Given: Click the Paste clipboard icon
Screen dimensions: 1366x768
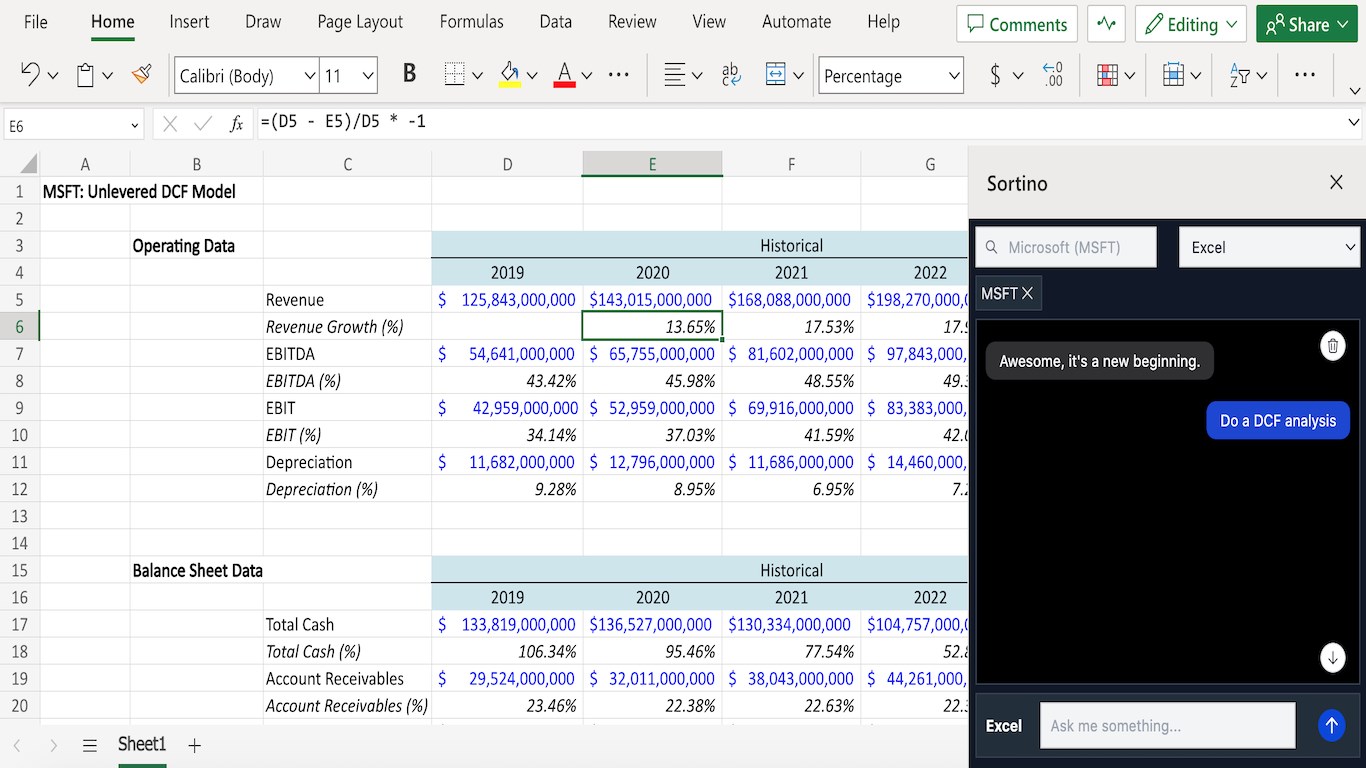Looking at the screenshot, I should [x=85, y=75].
